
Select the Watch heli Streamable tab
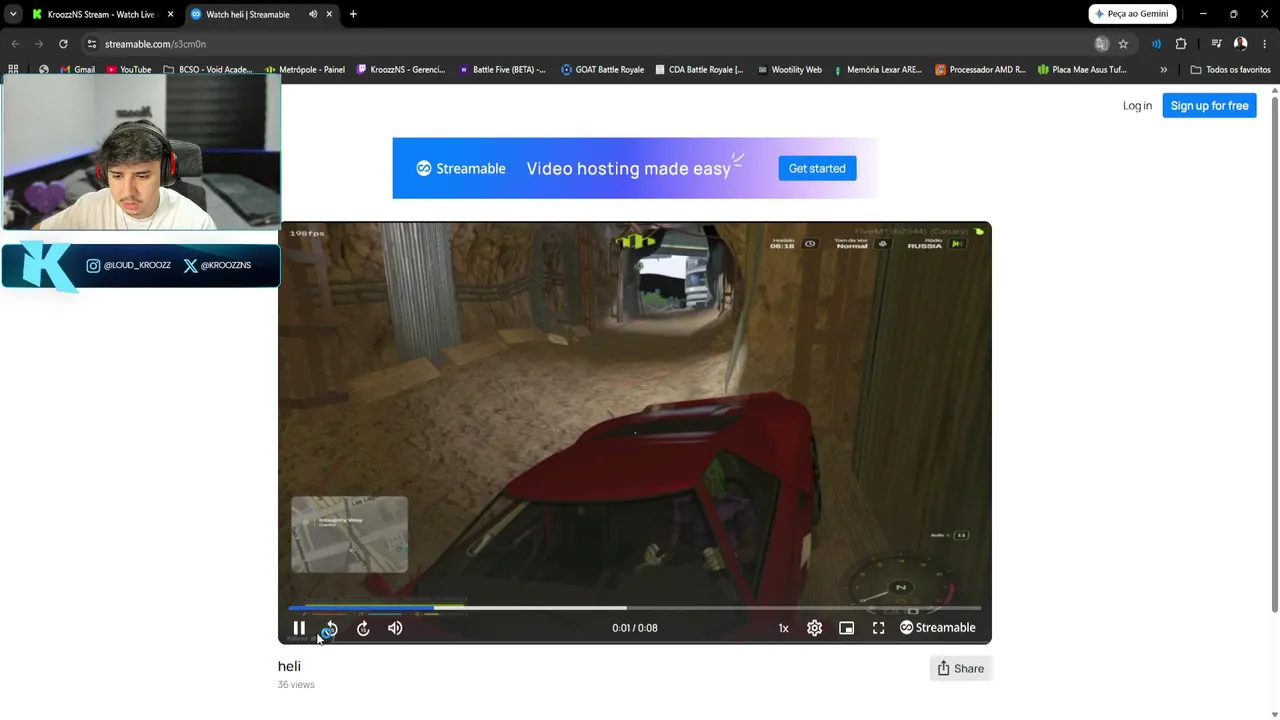click(248, 14)
